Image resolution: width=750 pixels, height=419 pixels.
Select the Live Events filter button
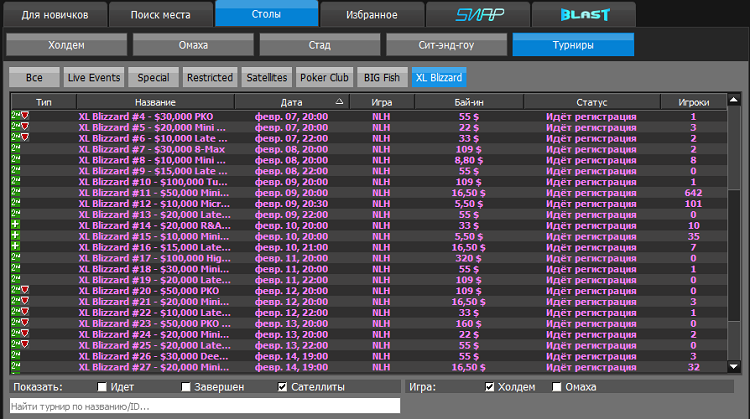point(94,77)
